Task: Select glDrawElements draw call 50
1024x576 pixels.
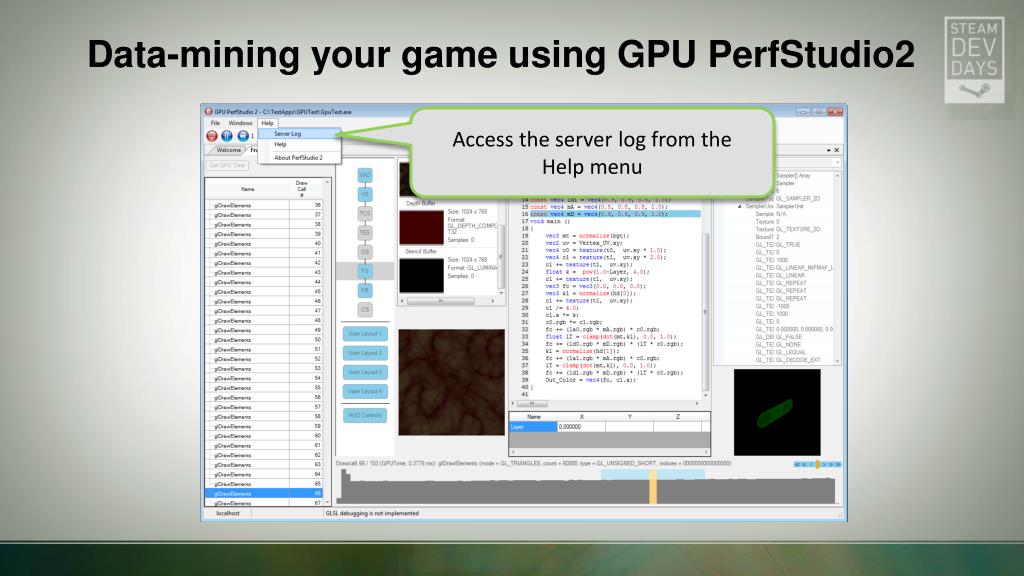Action: pos(264,340)
